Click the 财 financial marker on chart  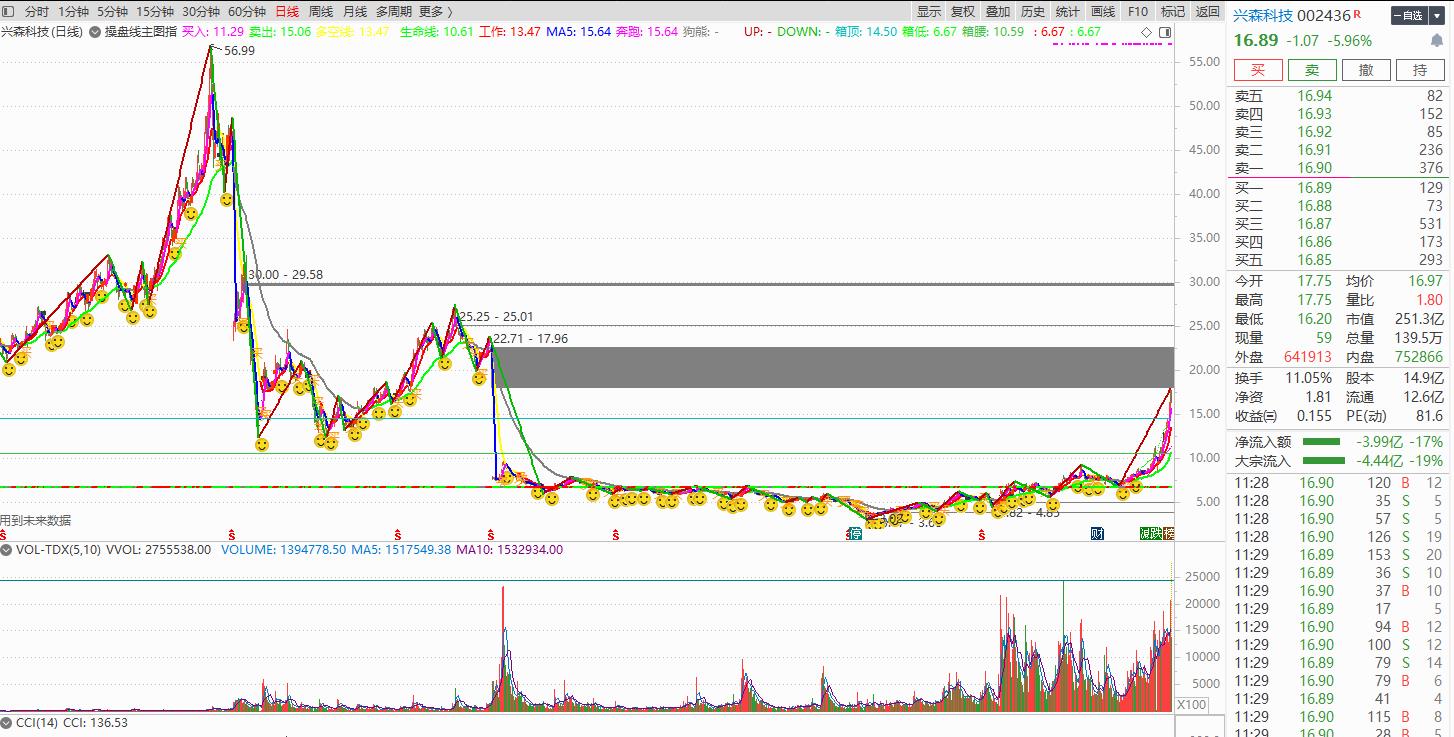[1097, 533]
